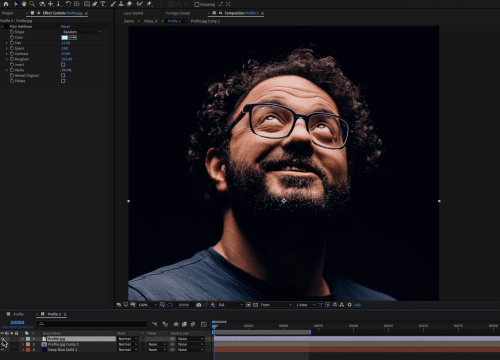The width and height of the screenshot is (500, 360).
Task: Go to Demo in the comp breadcrumb
Action: 129,21
